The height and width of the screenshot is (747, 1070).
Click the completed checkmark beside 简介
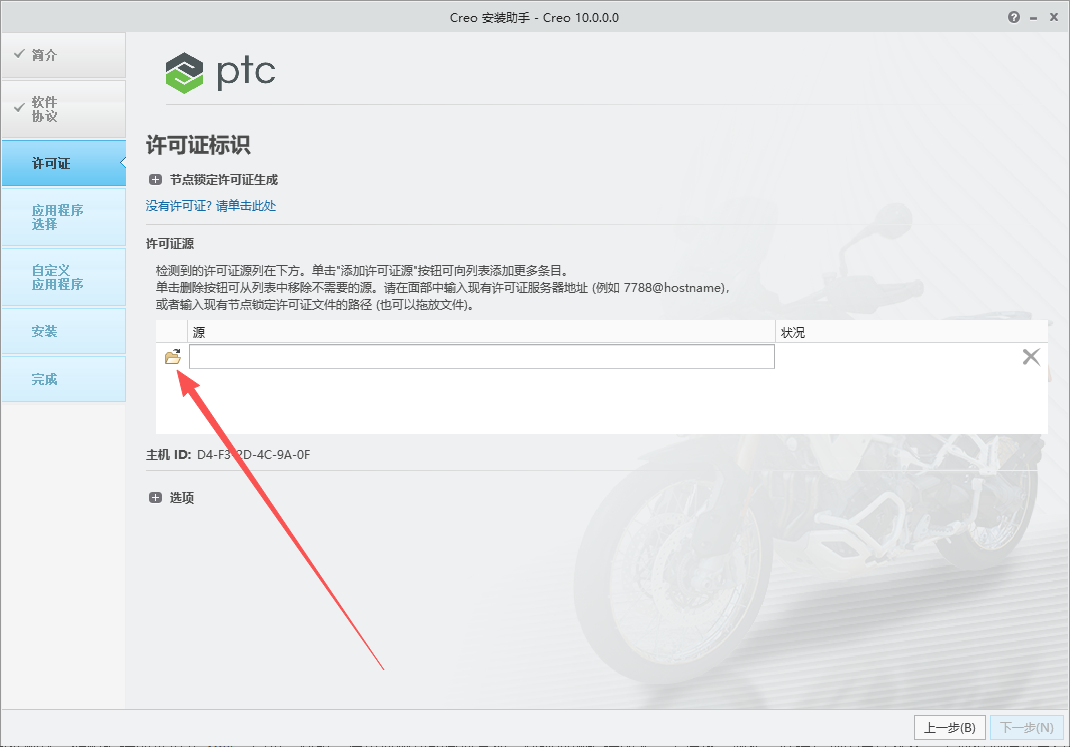[x=18, y=55]
